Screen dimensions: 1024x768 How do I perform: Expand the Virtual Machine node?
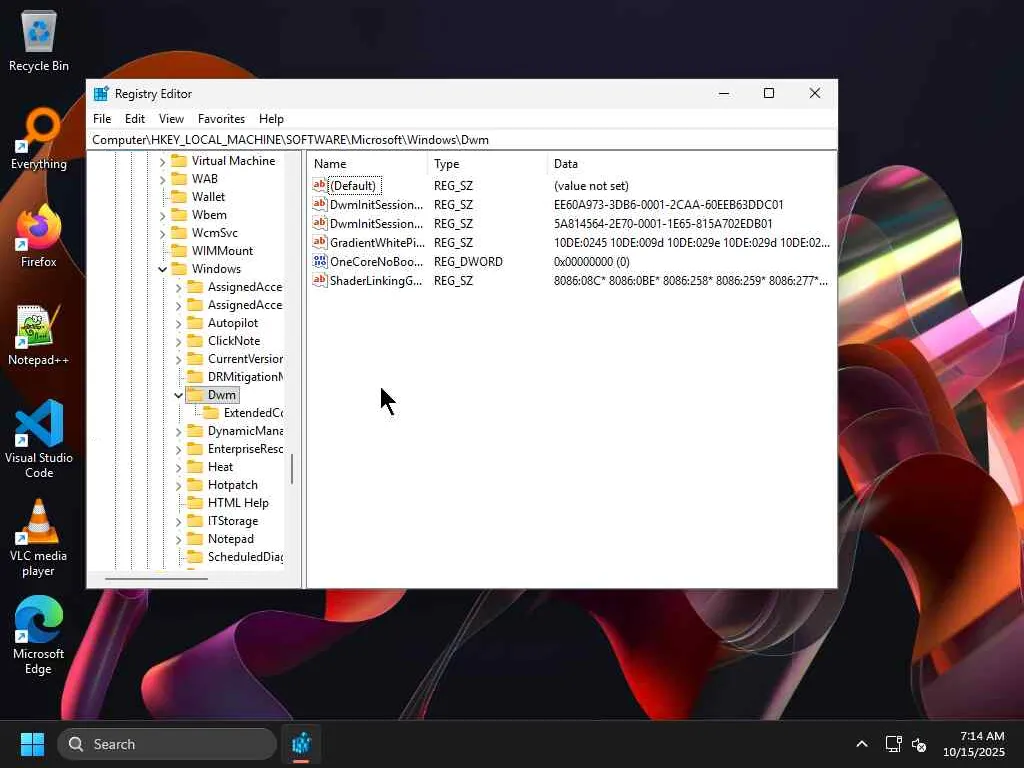tap(163, 161)
